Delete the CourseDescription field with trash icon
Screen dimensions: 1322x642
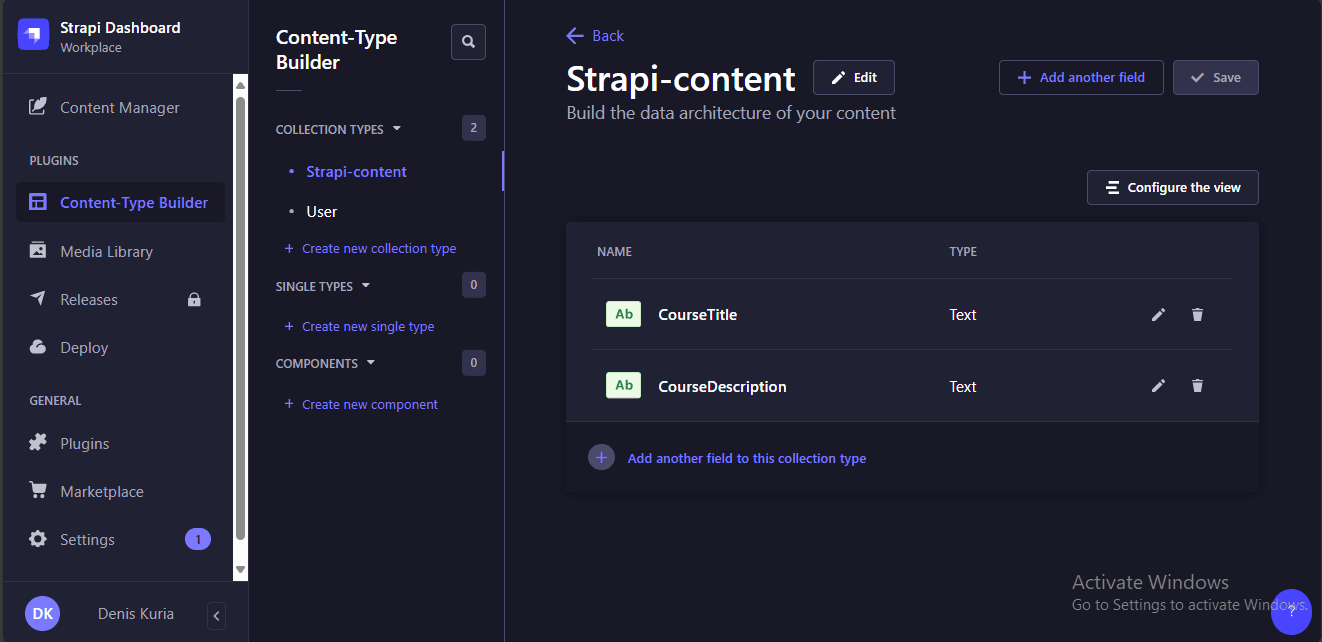point(1197,386)
